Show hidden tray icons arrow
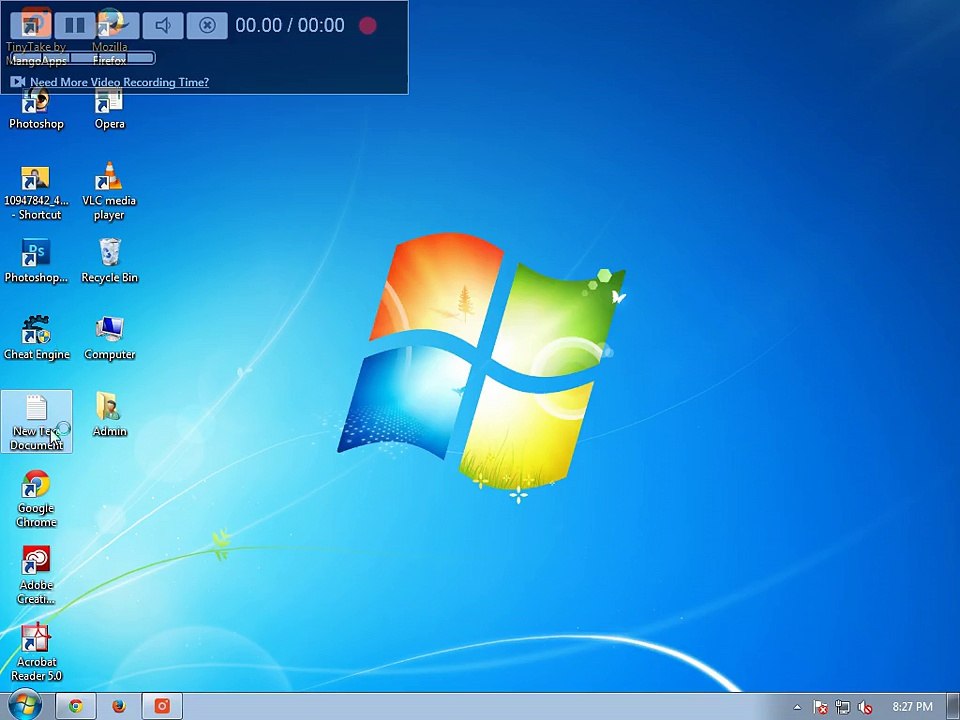960x720 pixels. [x=797, y=707]
